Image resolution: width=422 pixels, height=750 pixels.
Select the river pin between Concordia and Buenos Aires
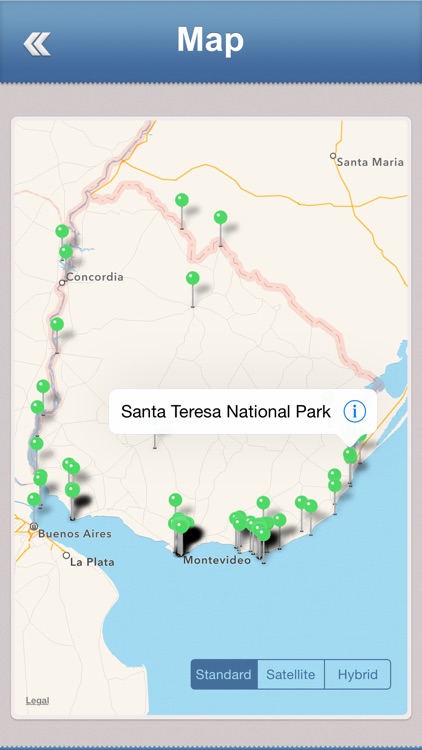coord(57,324)
